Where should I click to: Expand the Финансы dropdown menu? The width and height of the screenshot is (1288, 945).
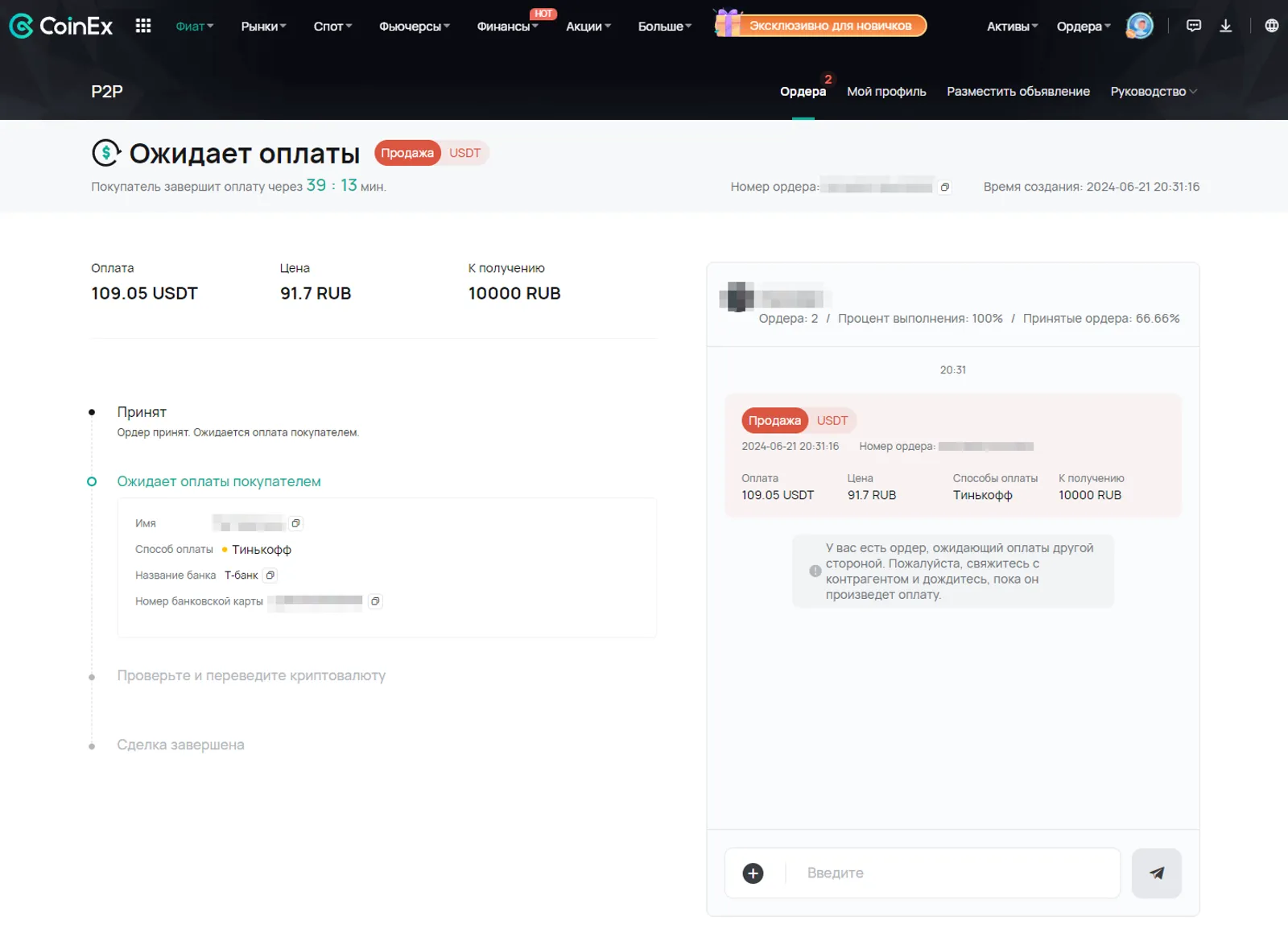click(x=507, y=26)
